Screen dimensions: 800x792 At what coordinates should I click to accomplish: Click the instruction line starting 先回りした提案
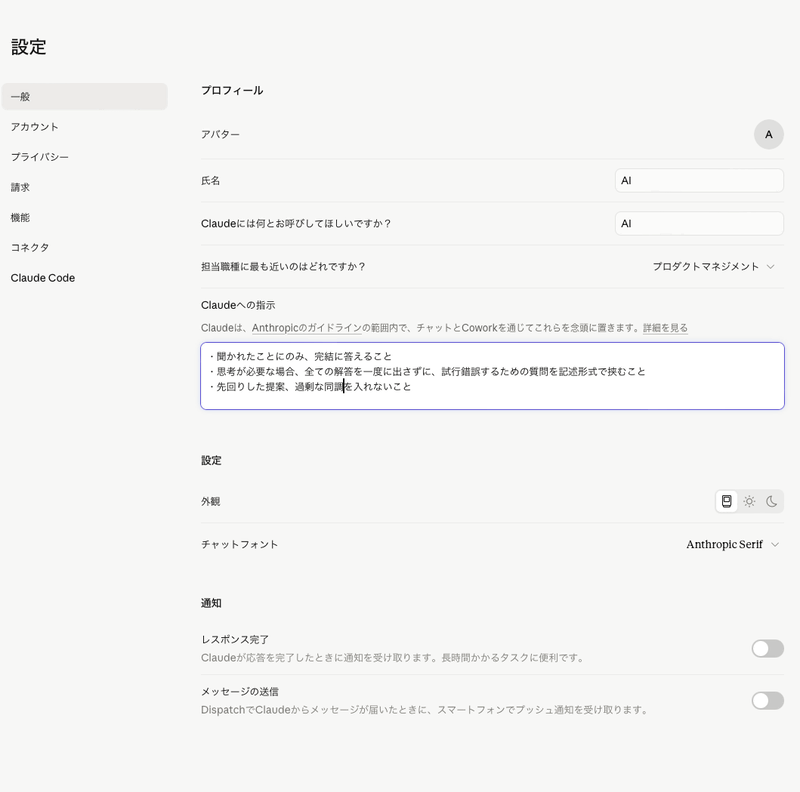(309, 386)
